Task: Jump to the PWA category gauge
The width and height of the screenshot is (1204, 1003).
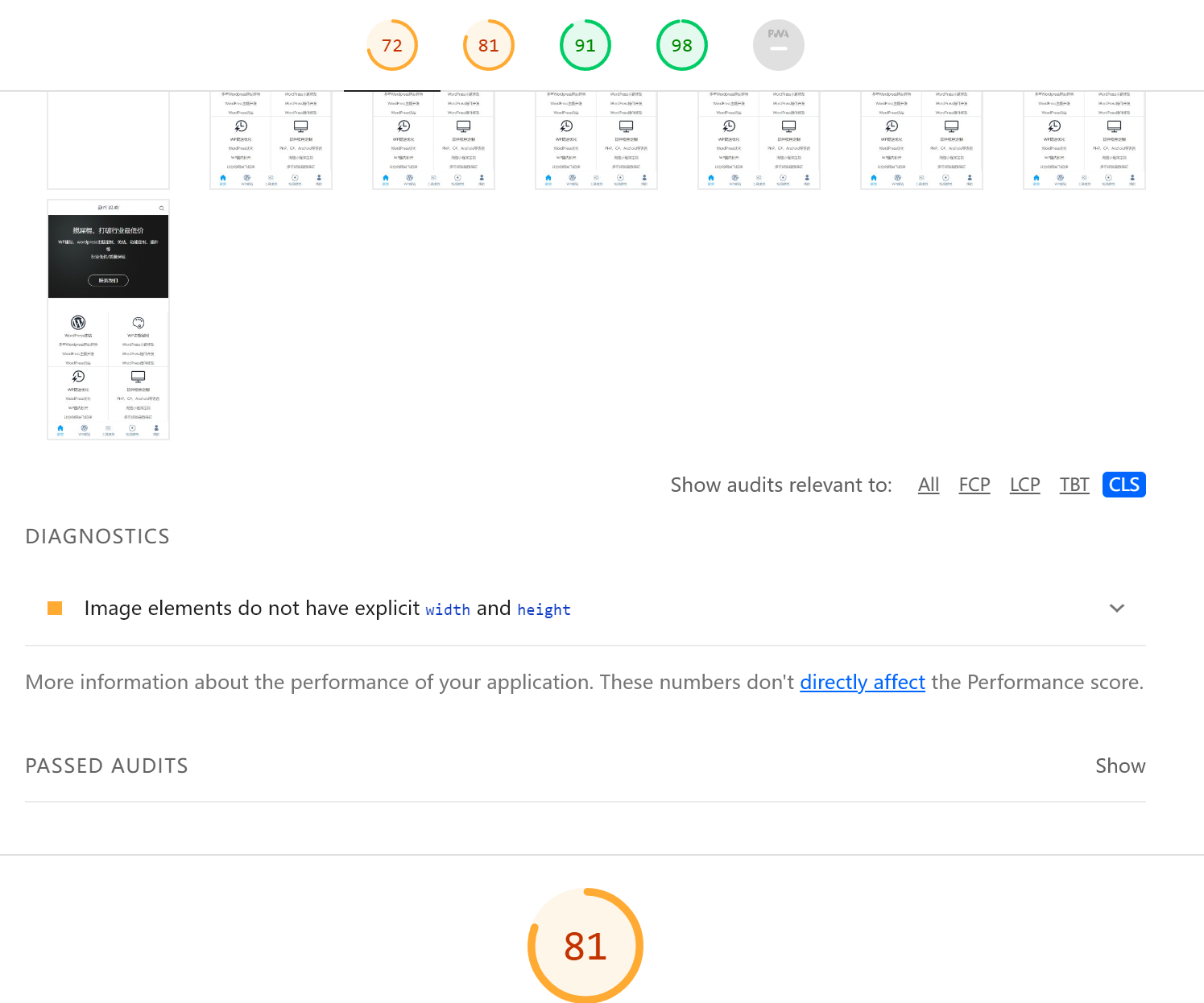Action: pos(779,45)
